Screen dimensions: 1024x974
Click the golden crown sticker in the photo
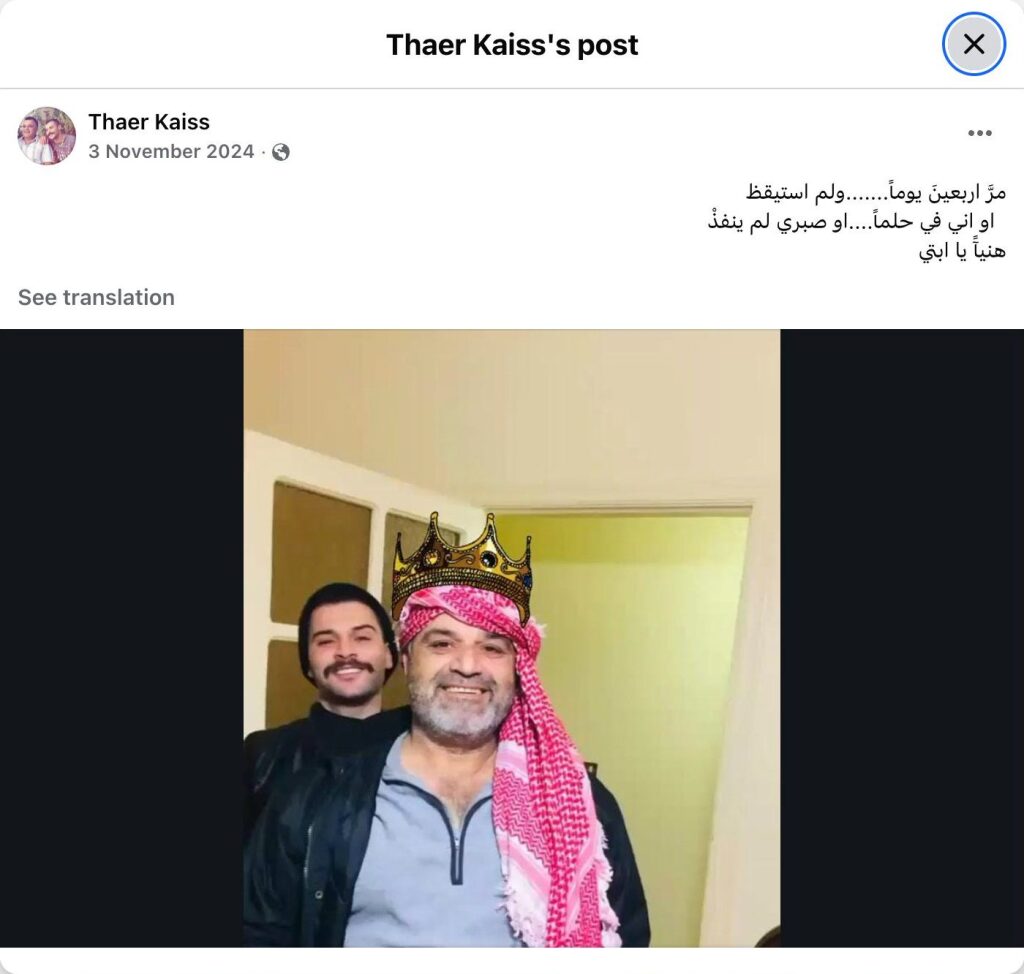pos(462,566)
